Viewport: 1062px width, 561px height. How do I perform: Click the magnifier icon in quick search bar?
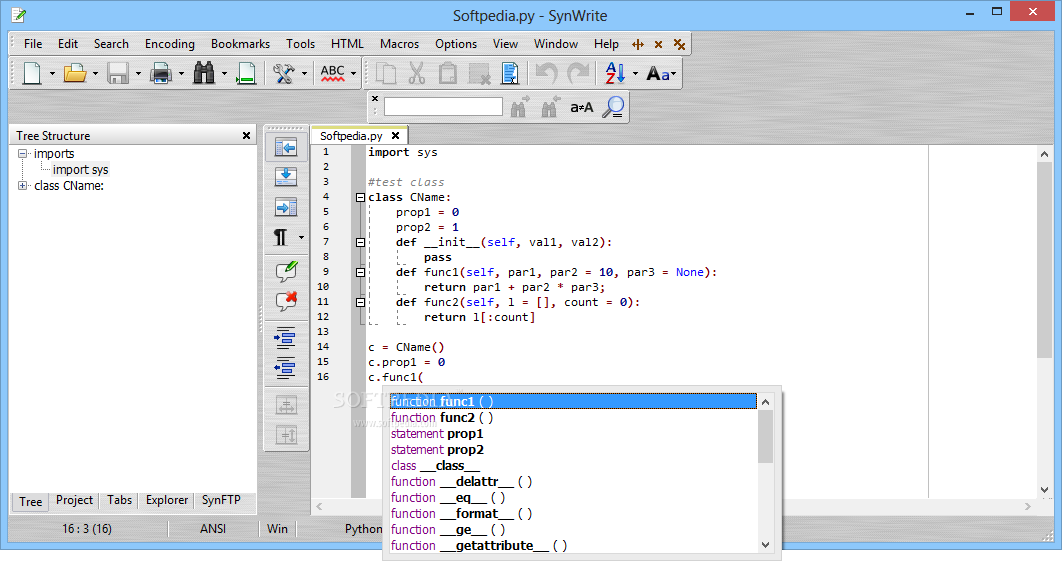[613, 107]
